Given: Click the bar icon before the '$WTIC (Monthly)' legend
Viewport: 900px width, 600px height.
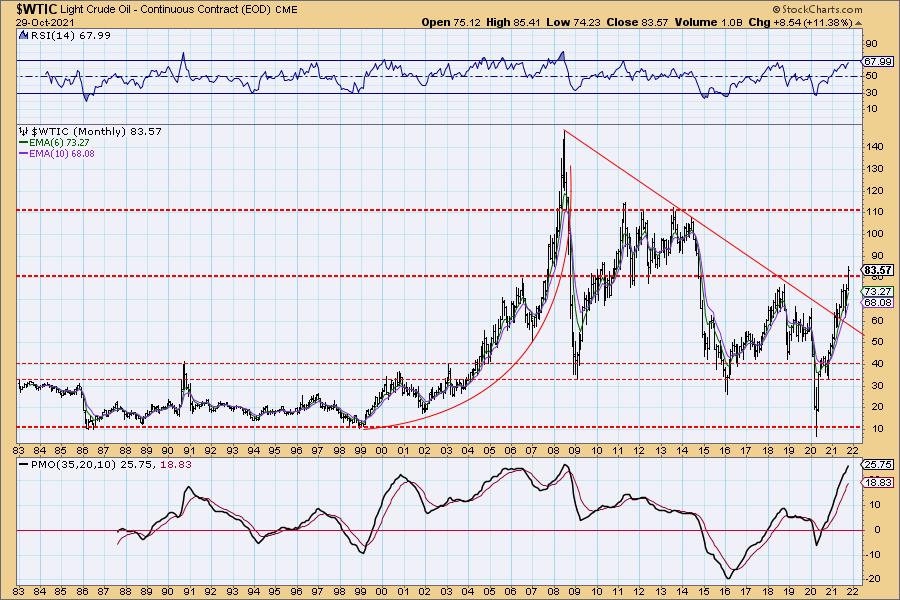Looking at the screenshot, I should point(24,131).
